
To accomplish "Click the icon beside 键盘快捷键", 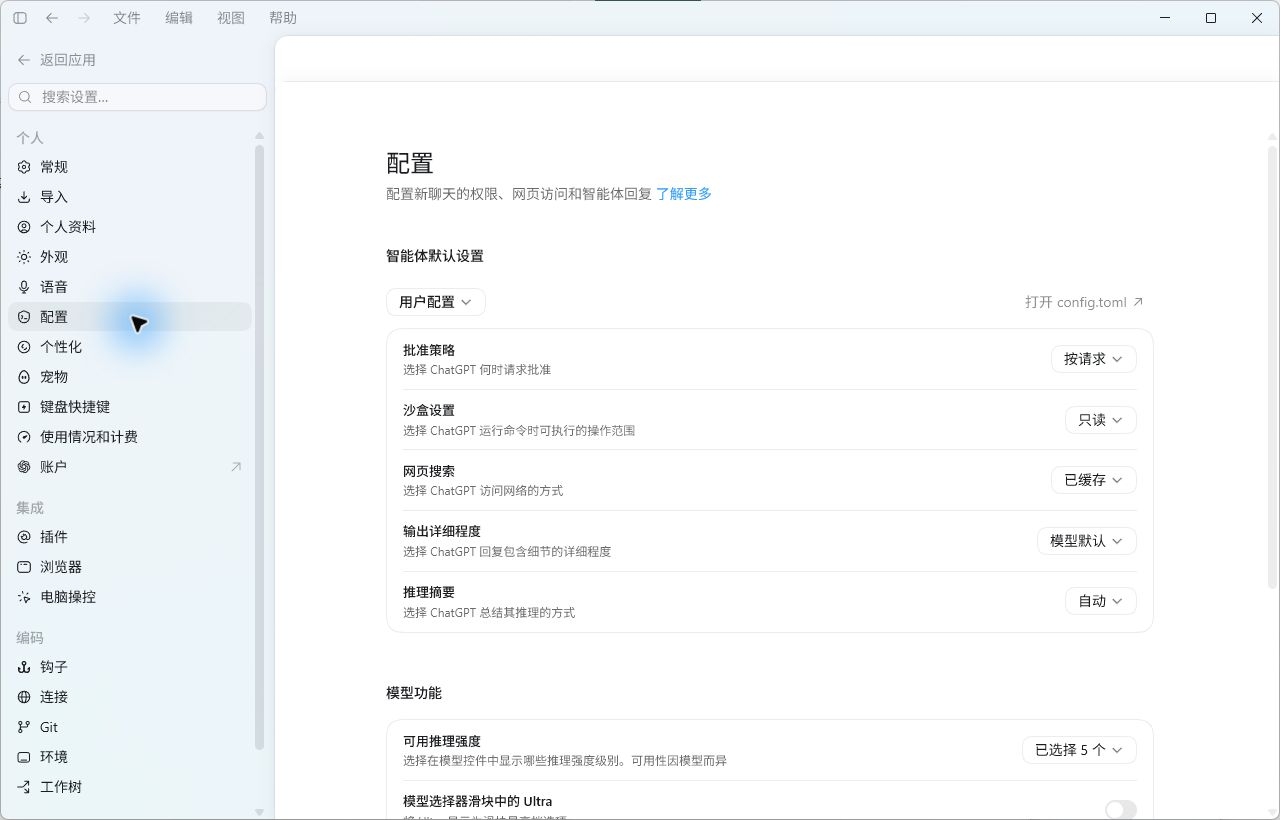I will (x=24, y=407).
